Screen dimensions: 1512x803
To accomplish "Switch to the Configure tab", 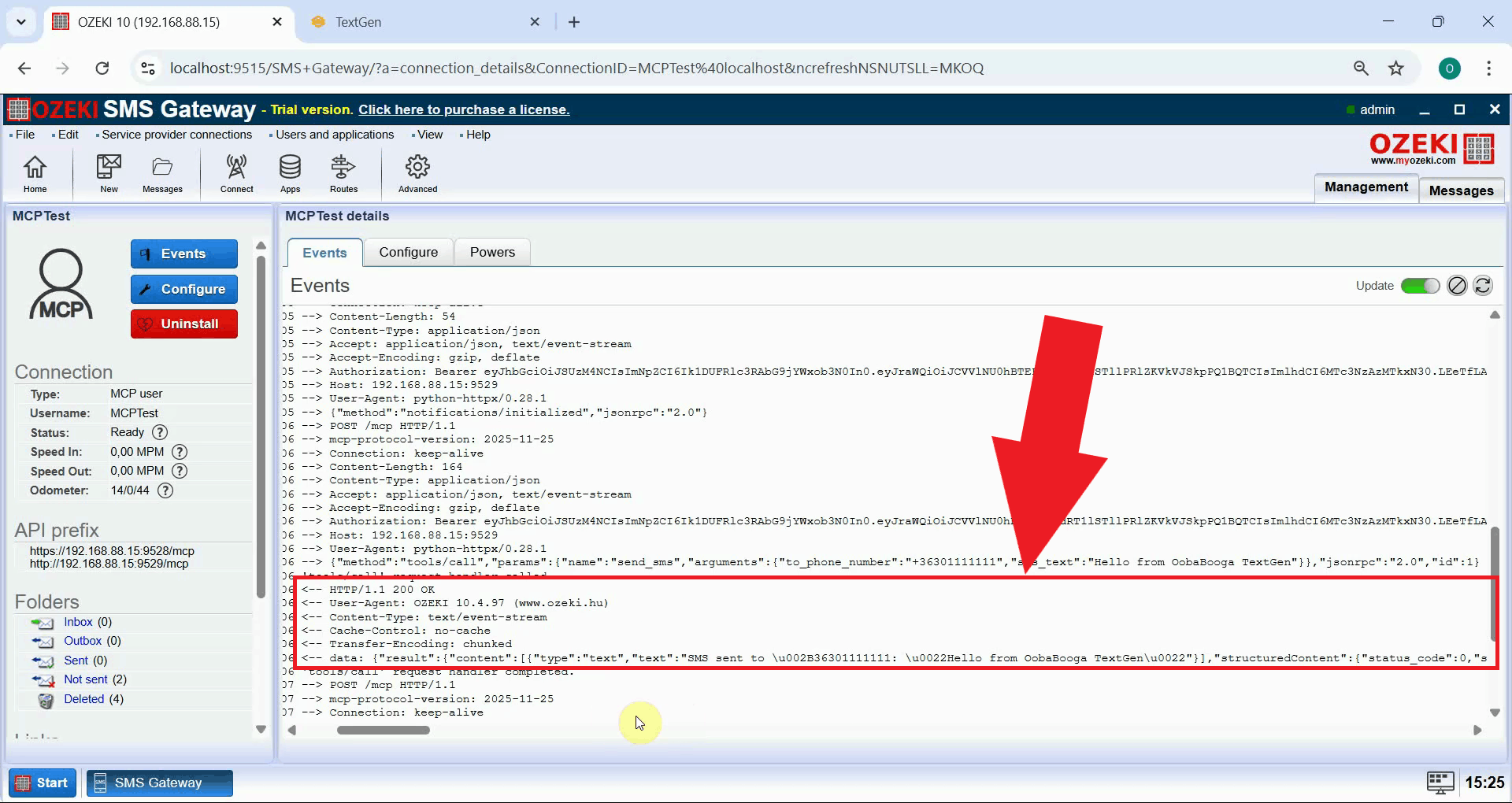I will 408,252.
